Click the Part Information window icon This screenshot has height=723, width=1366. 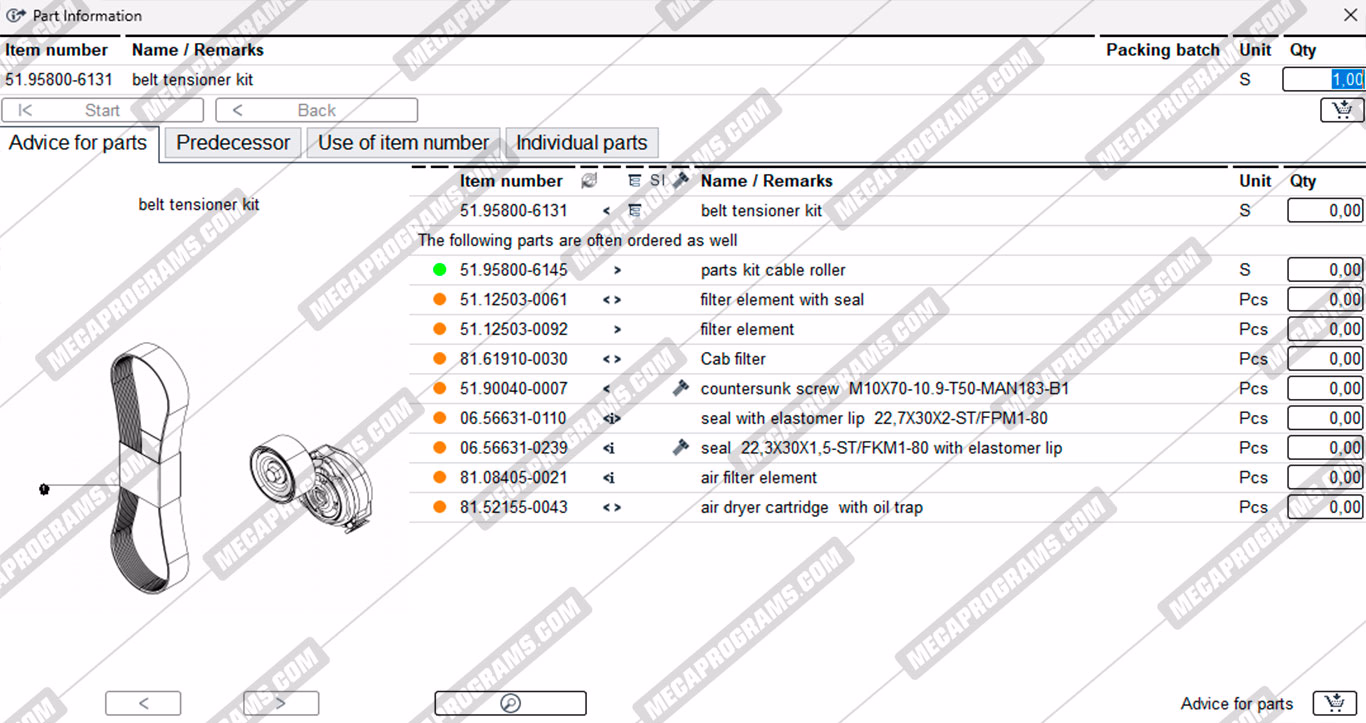(16, 15)
